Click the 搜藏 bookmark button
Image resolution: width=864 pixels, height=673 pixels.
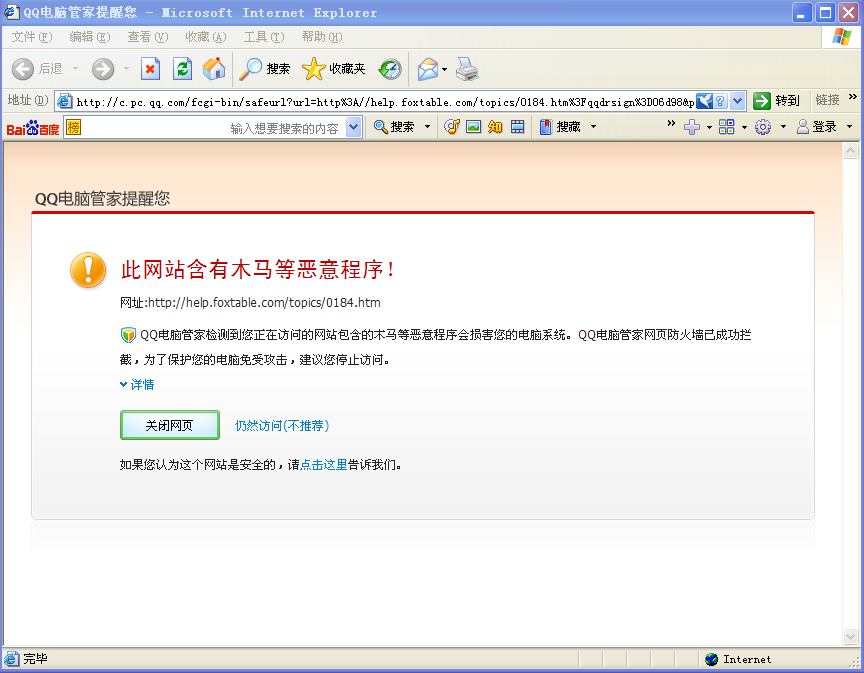pos(560,127)
